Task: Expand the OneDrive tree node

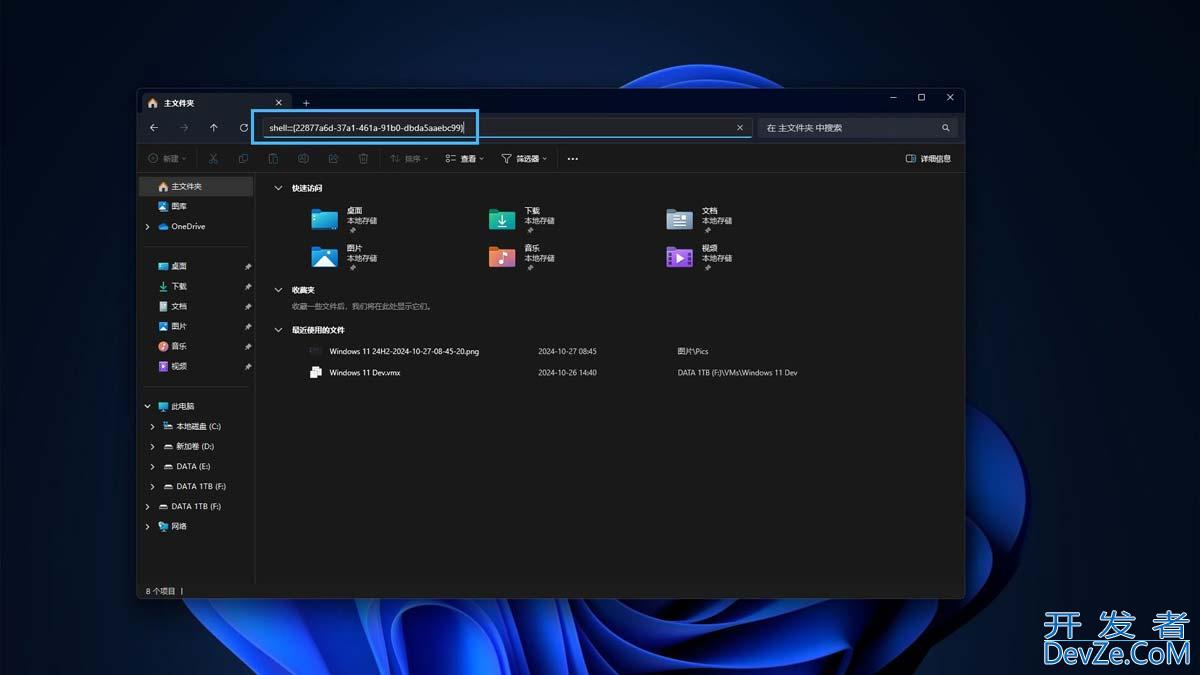Action: (148, 227)
